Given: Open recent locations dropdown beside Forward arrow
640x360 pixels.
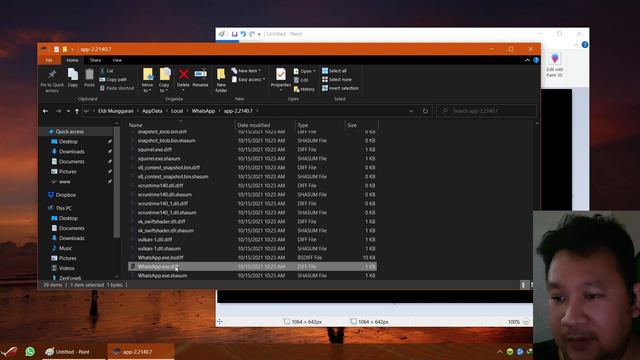Looking at the screenshot, I should pyautogui.click(x=68, y=111).
